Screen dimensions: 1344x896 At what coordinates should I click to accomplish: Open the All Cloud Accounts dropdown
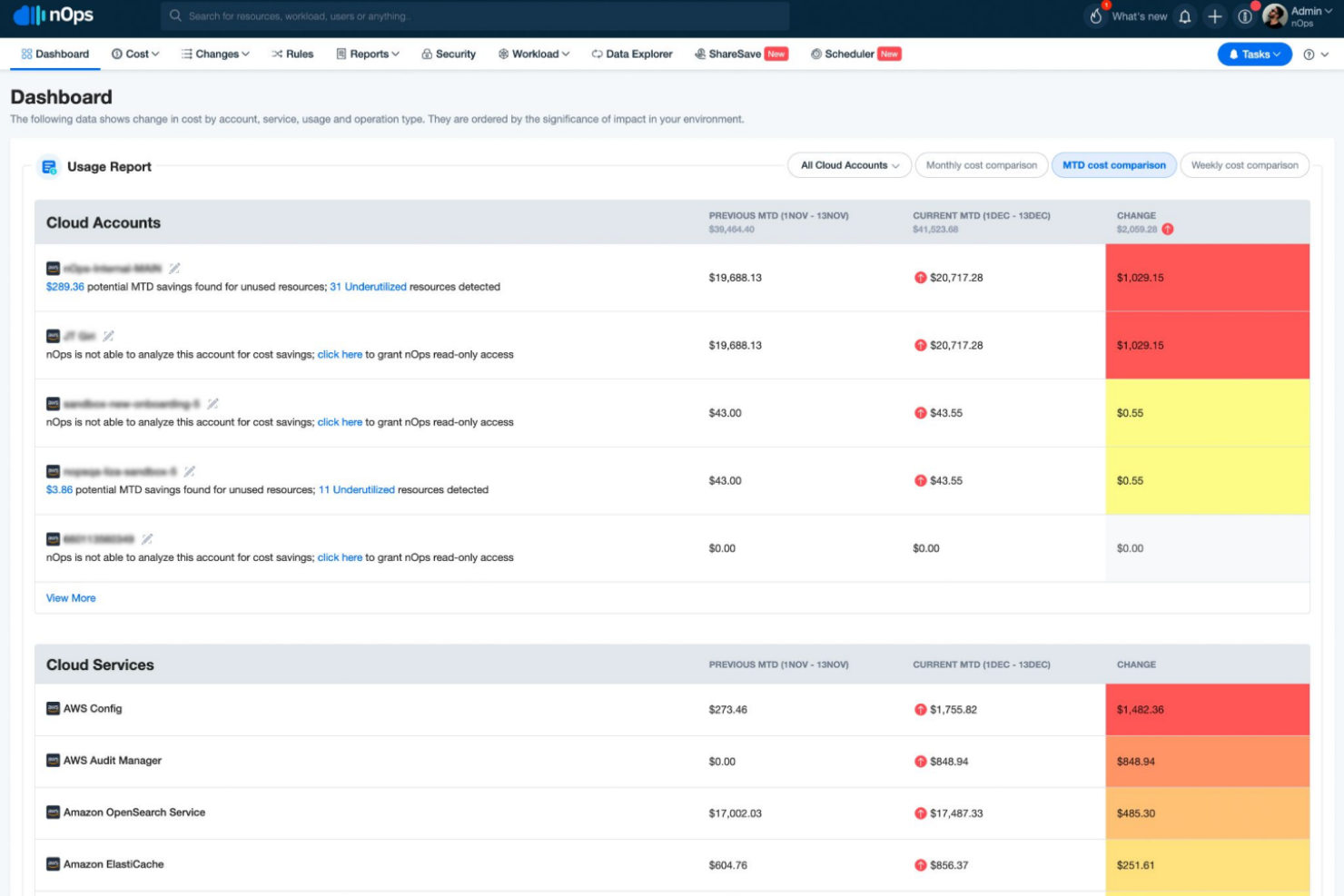point(848,164)
